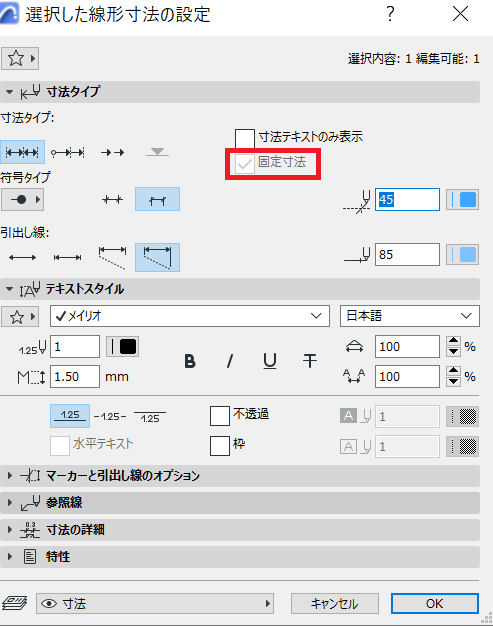Enable 寸法テキストのみ表示 checkbox
The image size is (493, 626).
pyautogui.click(x=245, y=138)
